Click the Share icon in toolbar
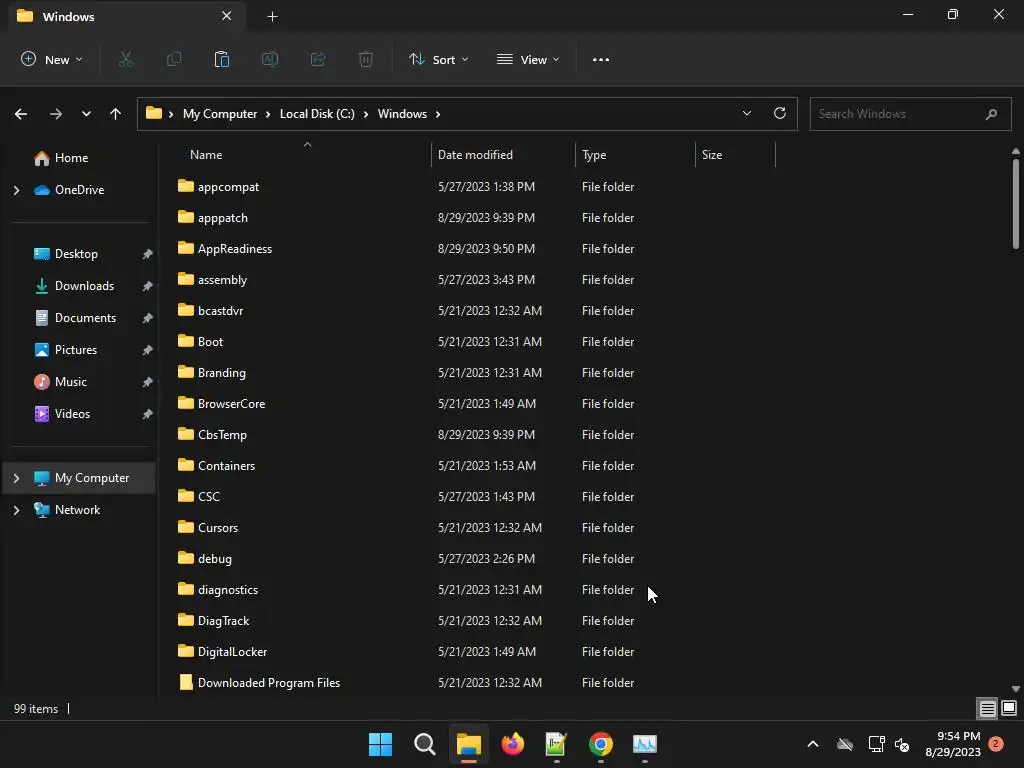The width and height of the screenshot is (1024, 768). pyautogui.click(x=318, y=59)
